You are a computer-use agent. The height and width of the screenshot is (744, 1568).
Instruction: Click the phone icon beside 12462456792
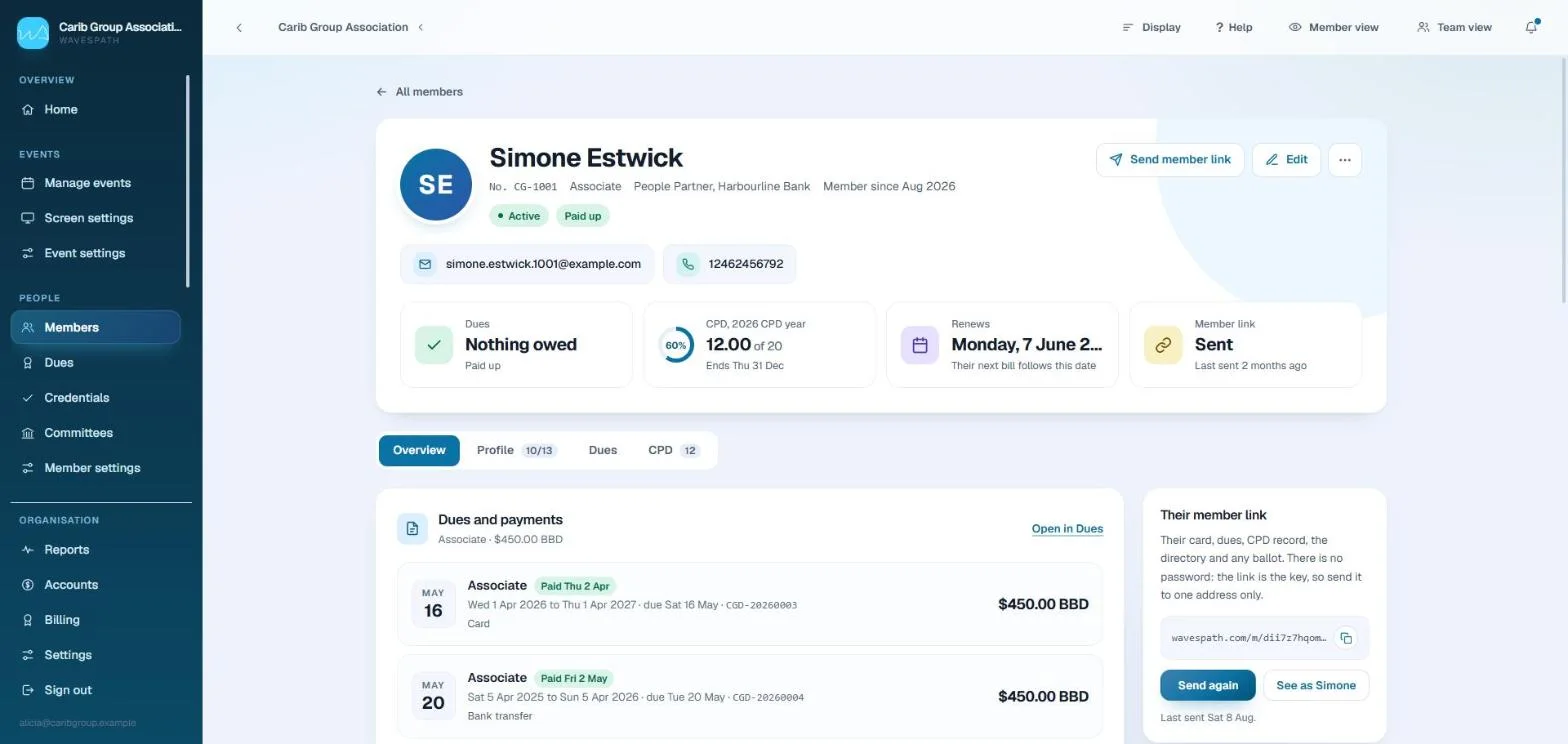pyautogui.click(x=688, y=264)
